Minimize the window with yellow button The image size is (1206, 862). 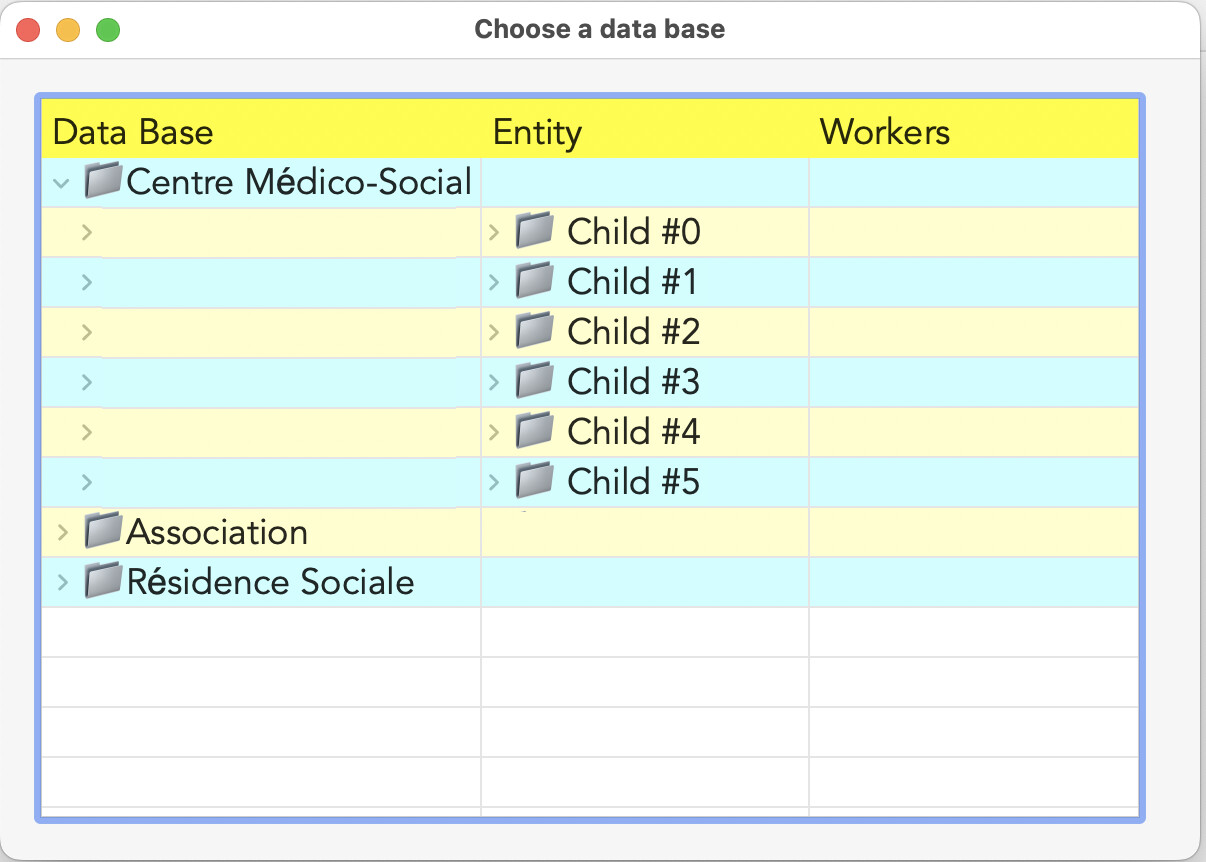click(68, 30)
